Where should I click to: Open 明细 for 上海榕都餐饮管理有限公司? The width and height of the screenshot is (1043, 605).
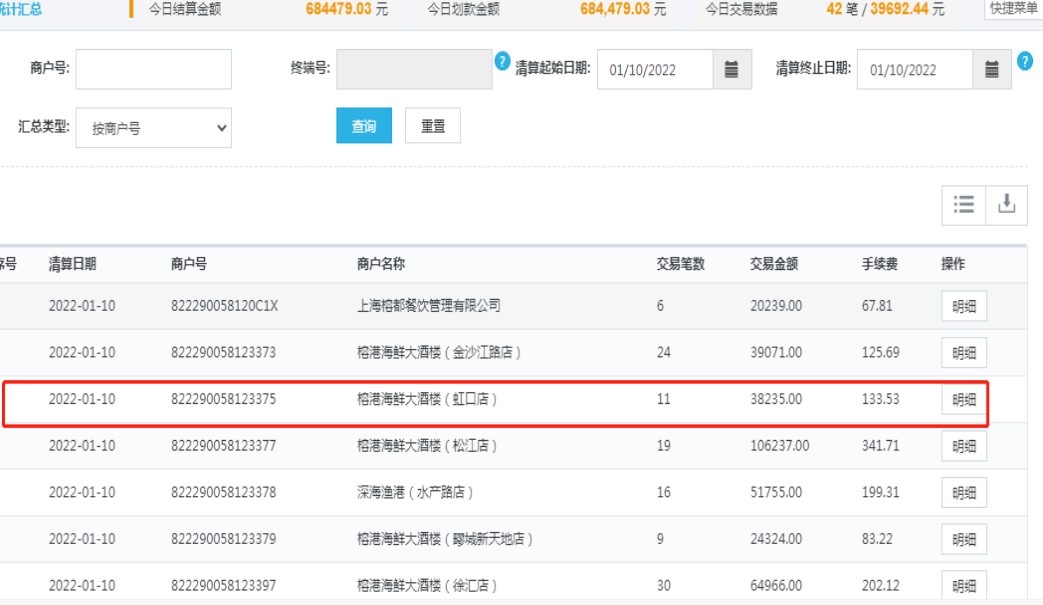pos(964,307)
